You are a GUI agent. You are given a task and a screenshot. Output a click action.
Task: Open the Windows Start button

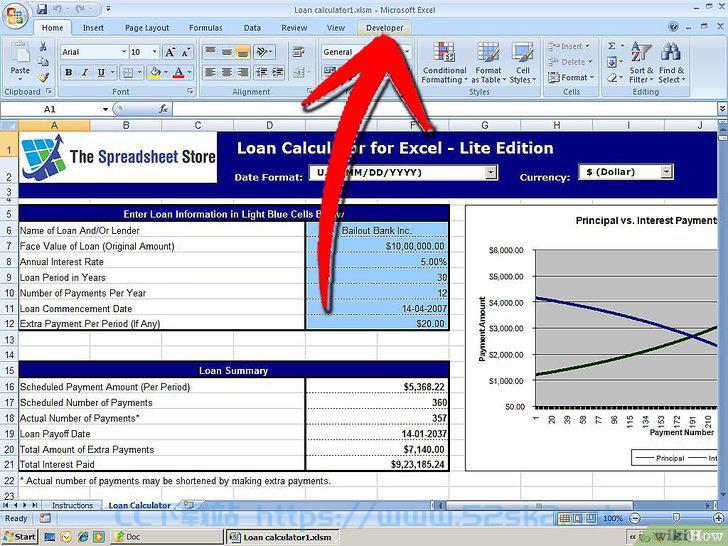20,537
